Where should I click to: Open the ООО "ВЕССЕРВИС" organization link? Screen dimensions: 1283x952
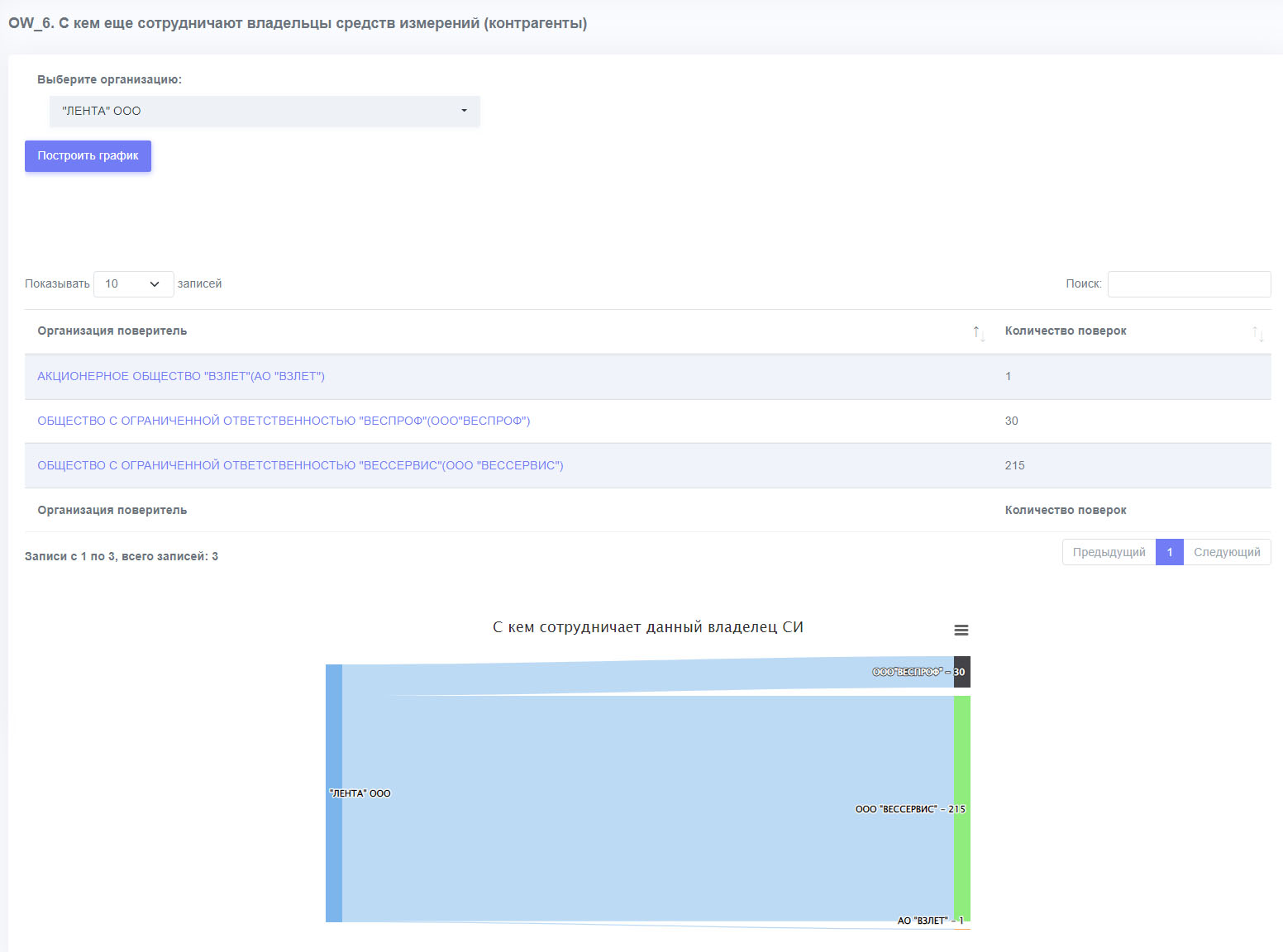coord(300,465)
